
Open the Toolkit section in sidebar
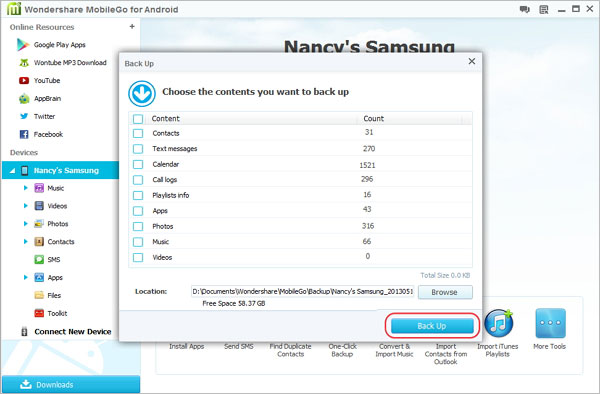pyautogui.click(x=51, y=313)
